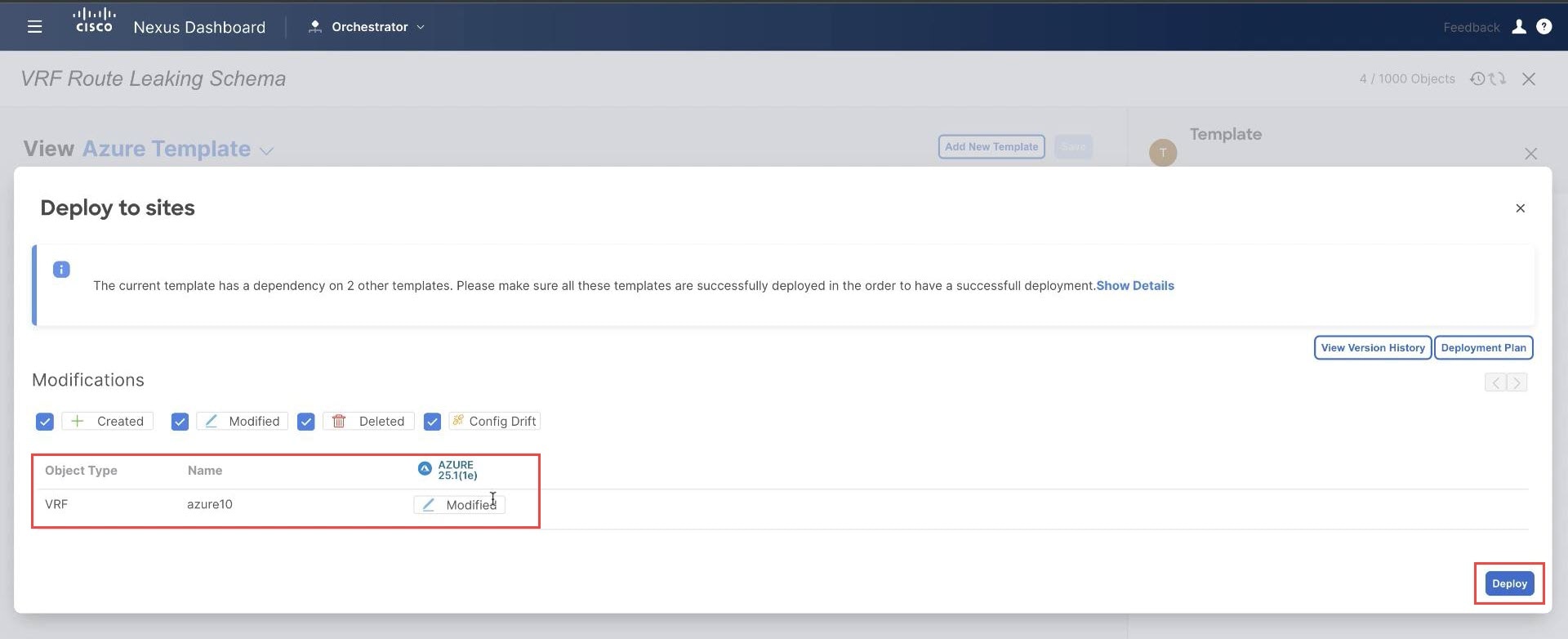The height and width of the screenshot is (639, 1568).
Task: Open the user profile icon
Action: coord(1519,27)
